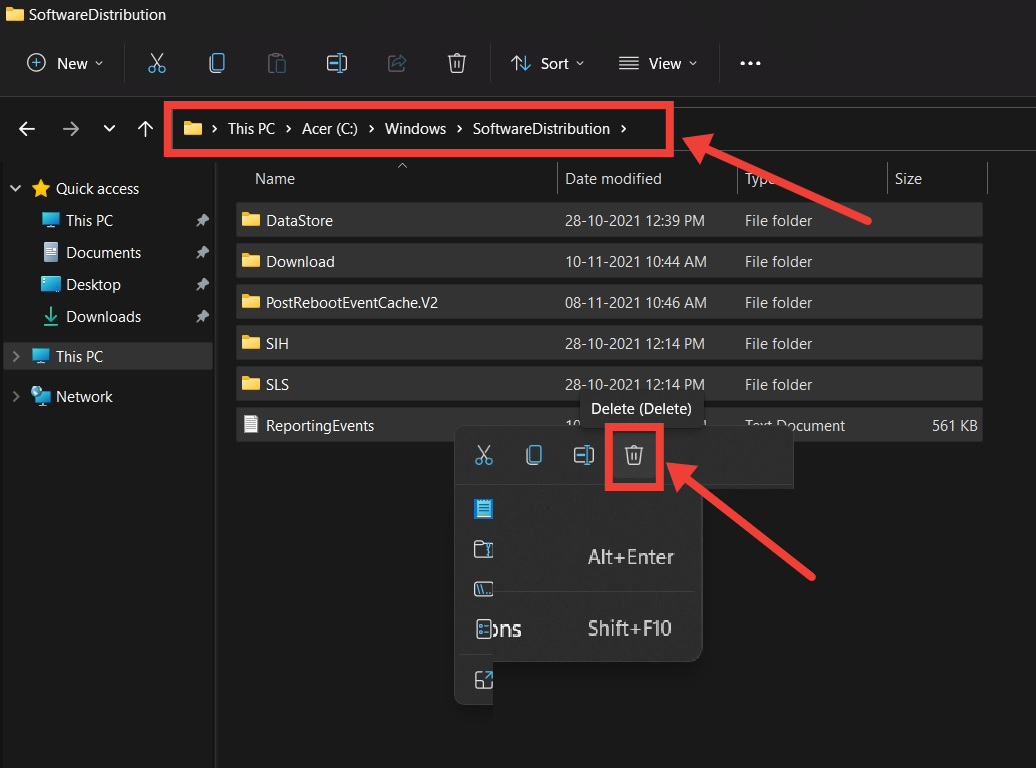Click the Copy icon in the context menu
The image size is (1036, 768).
534,456
